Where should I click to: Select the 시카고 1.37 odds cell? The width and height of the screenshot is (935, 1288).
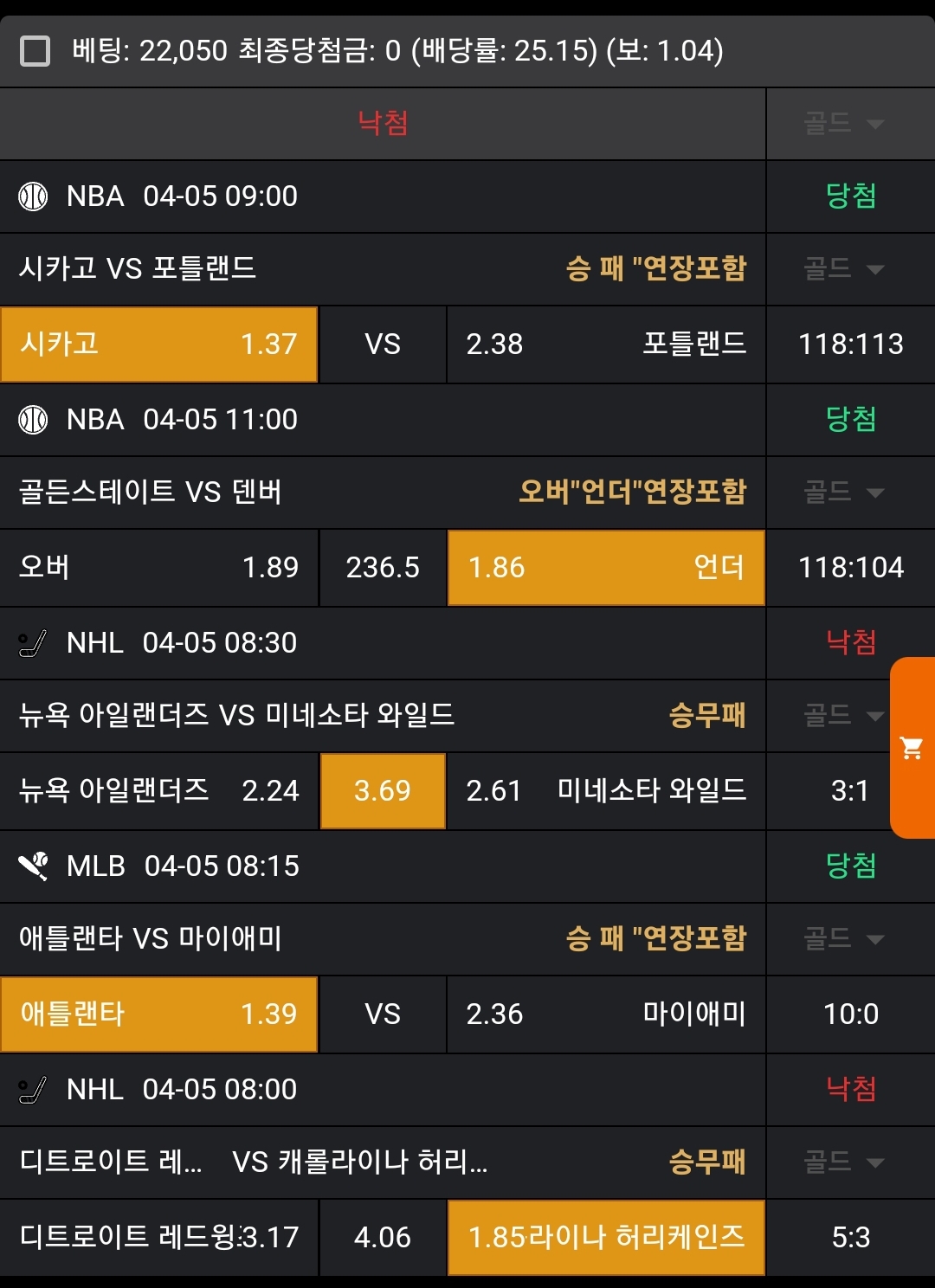click(x=159, y=345)
